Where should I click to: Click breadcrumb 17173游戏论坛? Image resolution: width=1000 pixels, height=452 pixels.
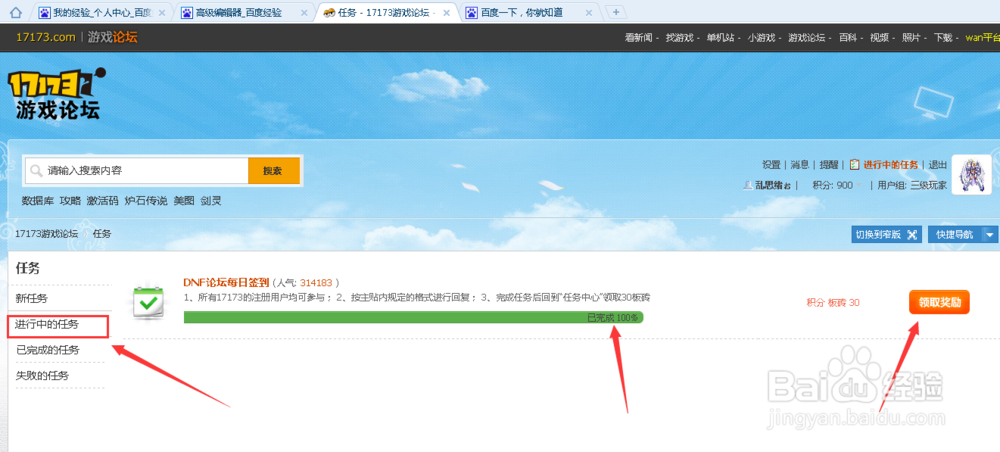click(x=47, y=234)
